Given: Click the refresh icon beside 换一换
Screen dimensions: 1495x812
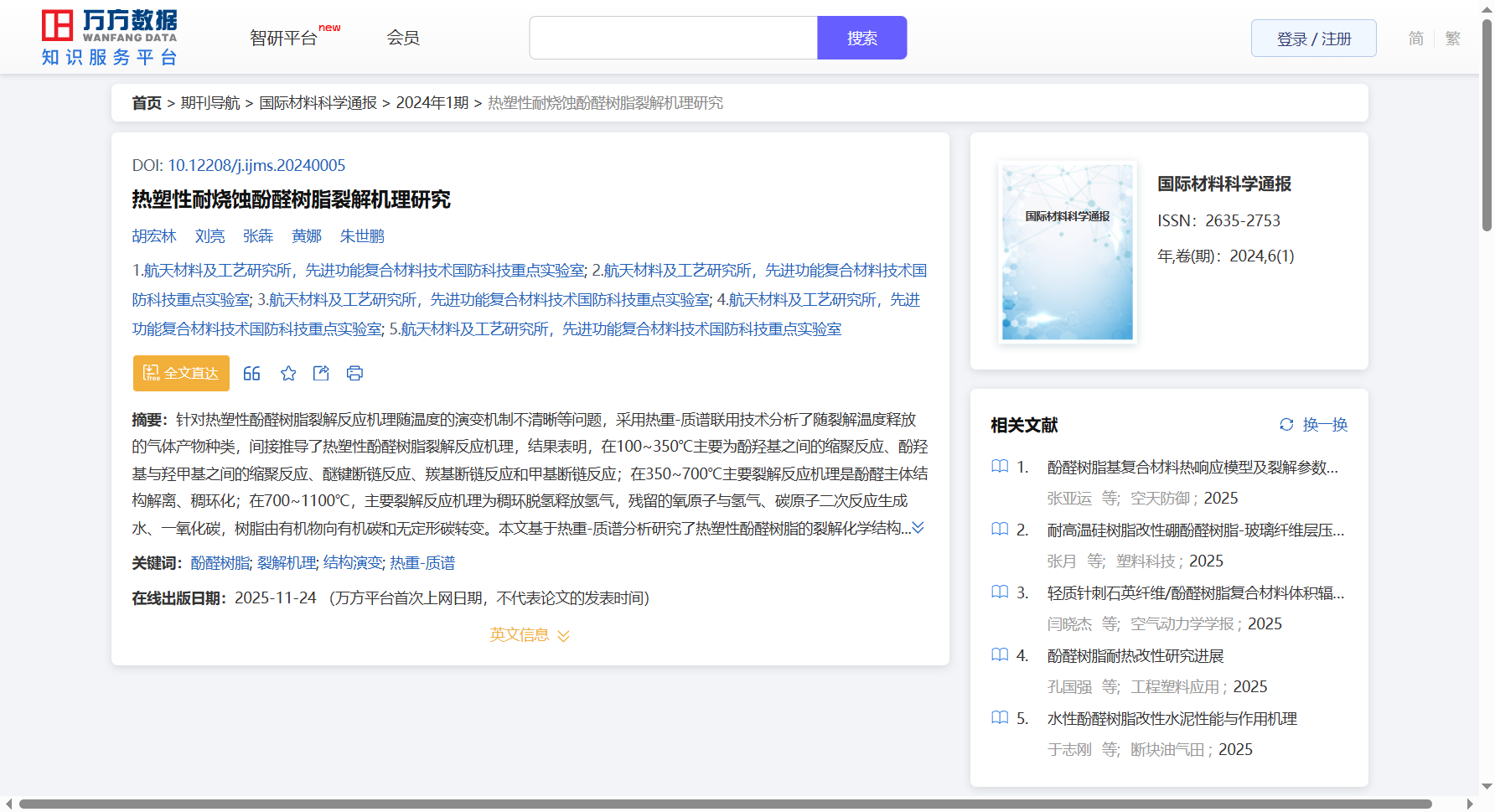Looking at the screenshot, I should point(1286,425).
